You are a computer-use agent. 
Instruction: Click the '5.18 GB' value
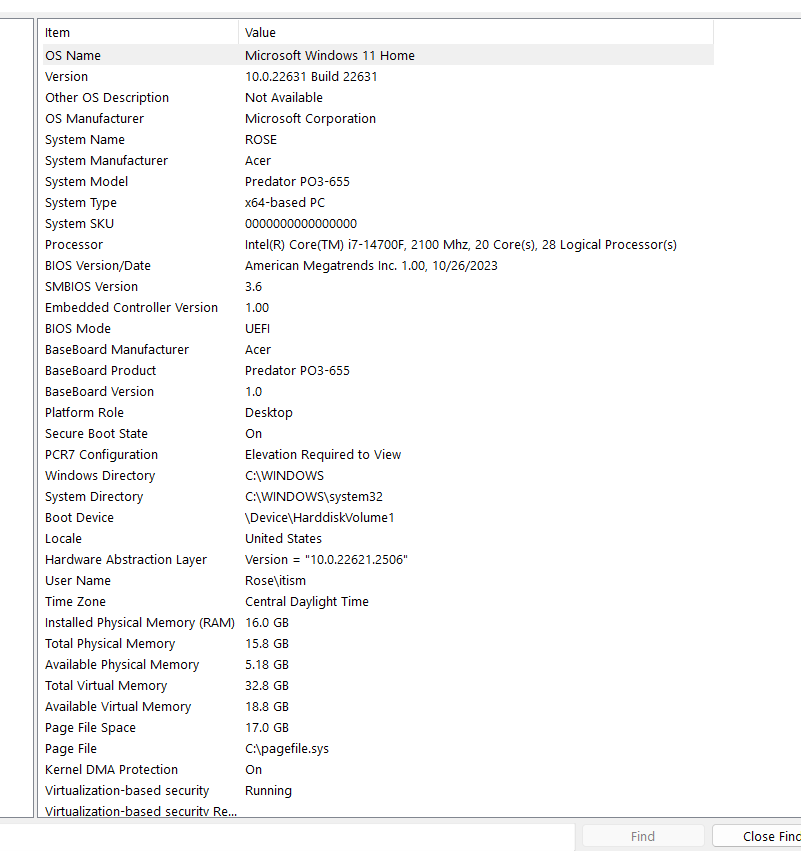(266, 664)
